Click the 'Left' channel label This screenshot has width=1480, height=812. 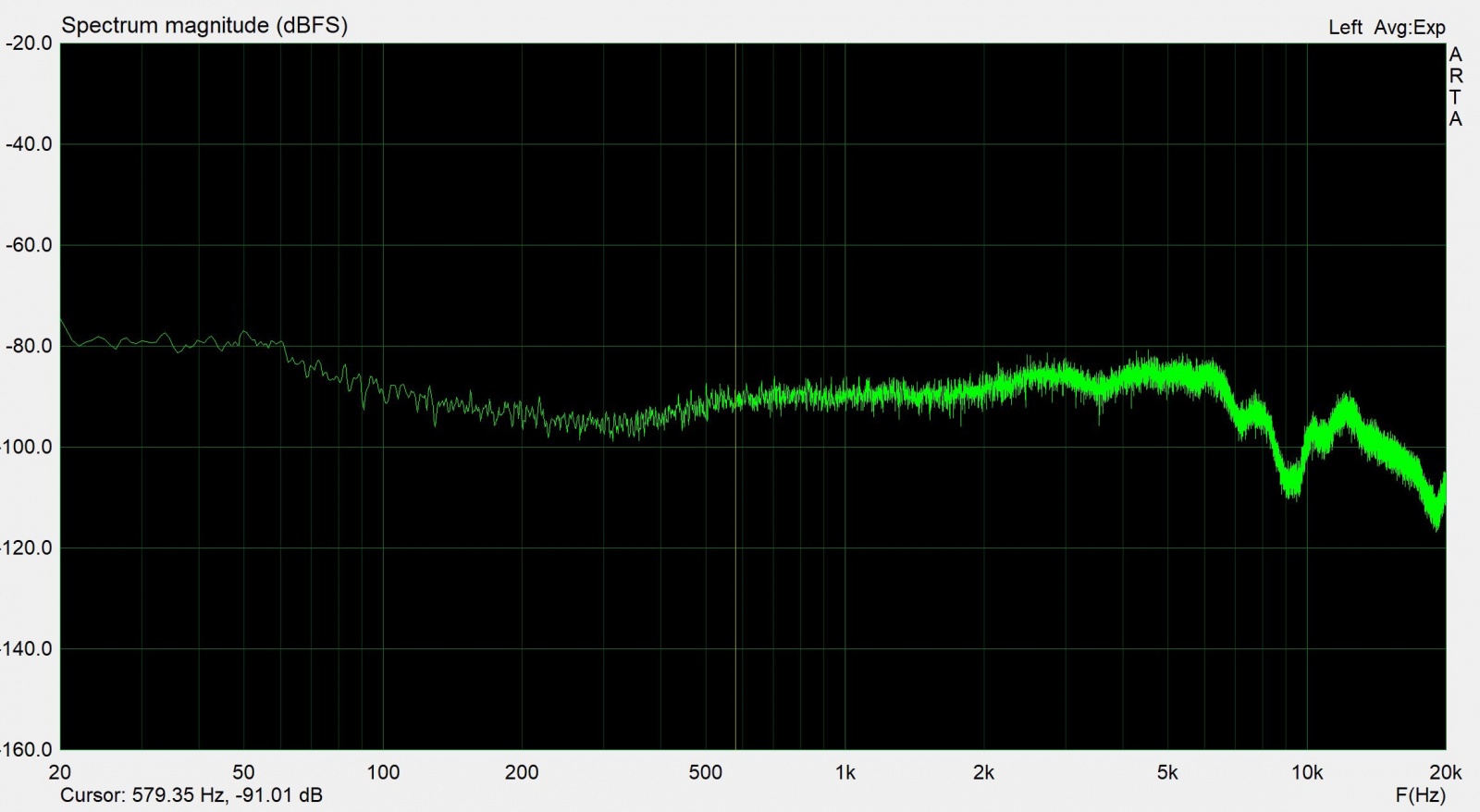coord(1345,27)
